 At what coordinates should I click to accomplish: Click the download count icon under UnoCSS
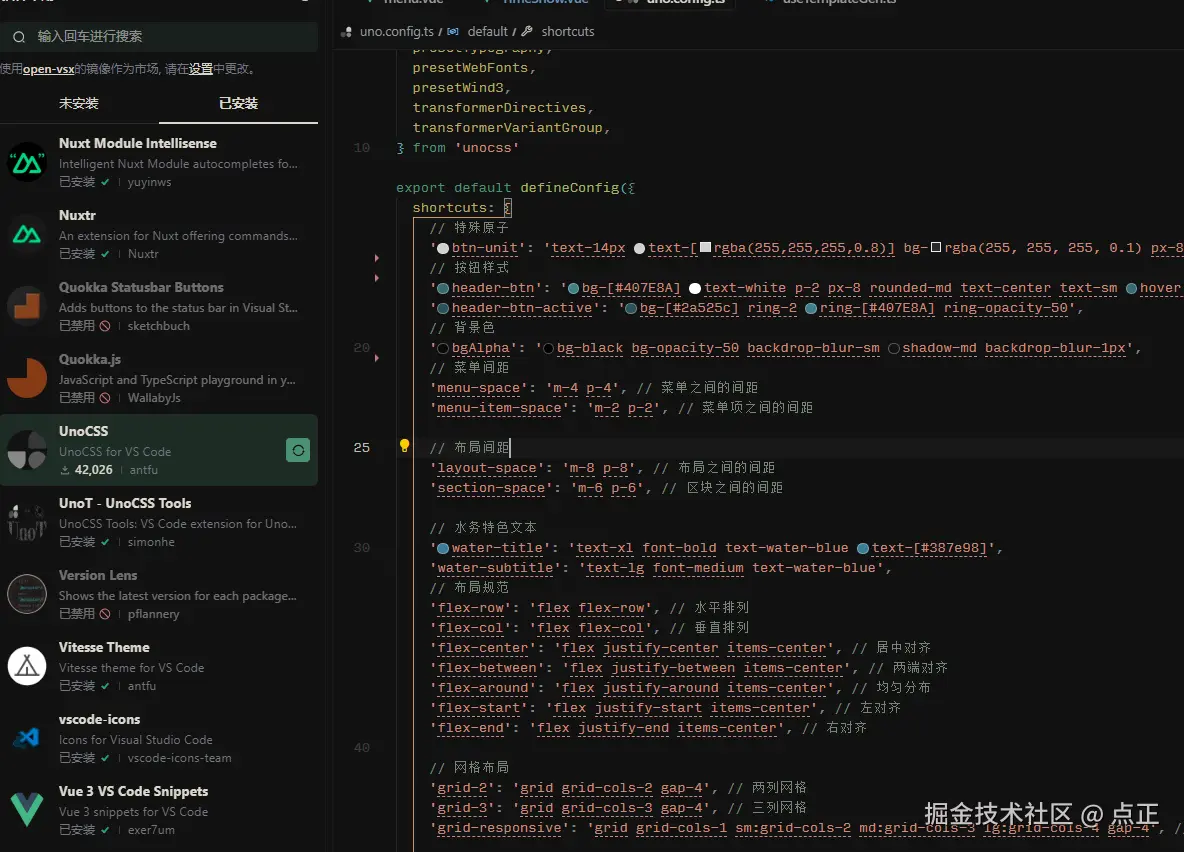65,470
